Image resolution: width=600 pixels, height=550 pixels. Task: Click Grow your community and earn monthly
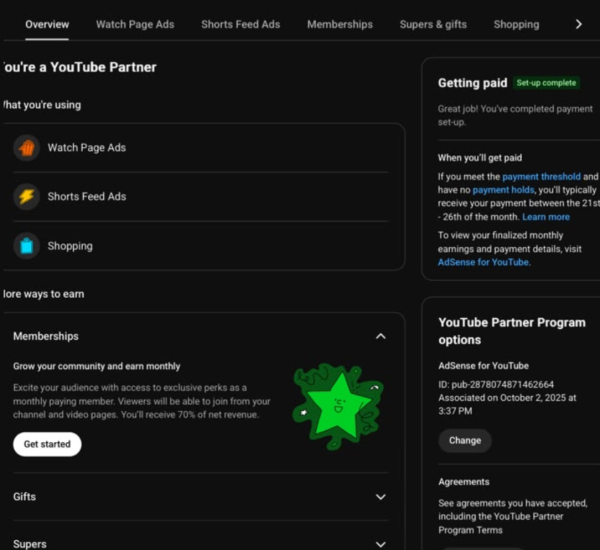point(96,366)
